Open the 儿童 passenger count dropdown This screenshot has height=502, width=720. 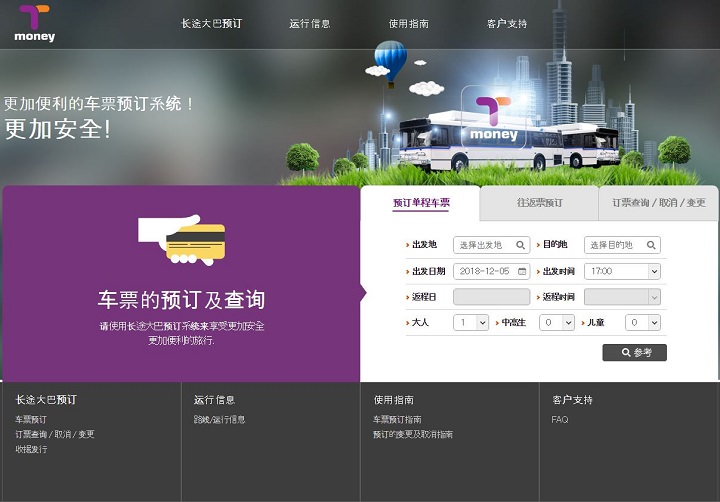click(x=643, y=322)
